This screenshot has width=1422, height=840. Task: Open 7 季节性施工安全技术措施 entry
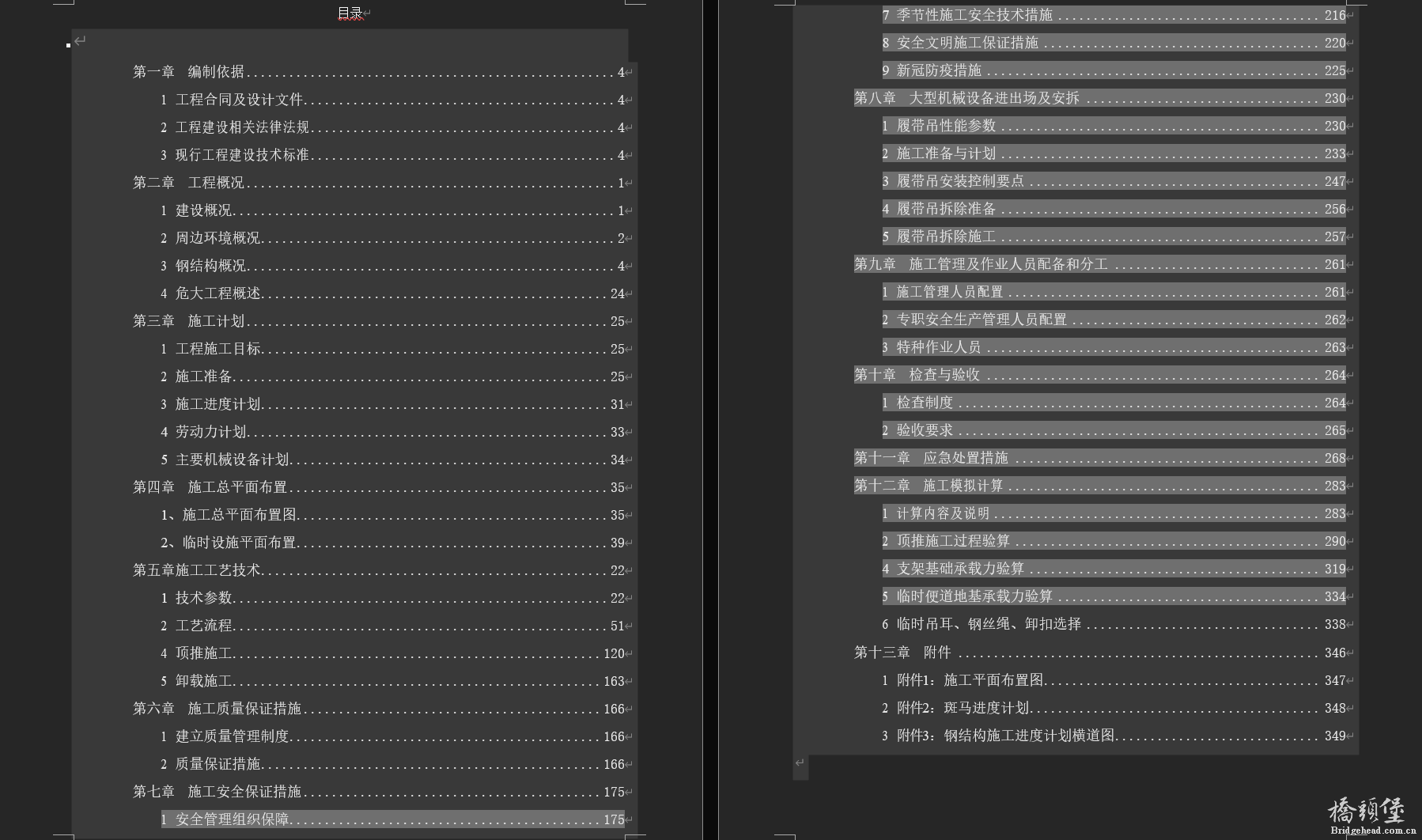pos(1114,15)
